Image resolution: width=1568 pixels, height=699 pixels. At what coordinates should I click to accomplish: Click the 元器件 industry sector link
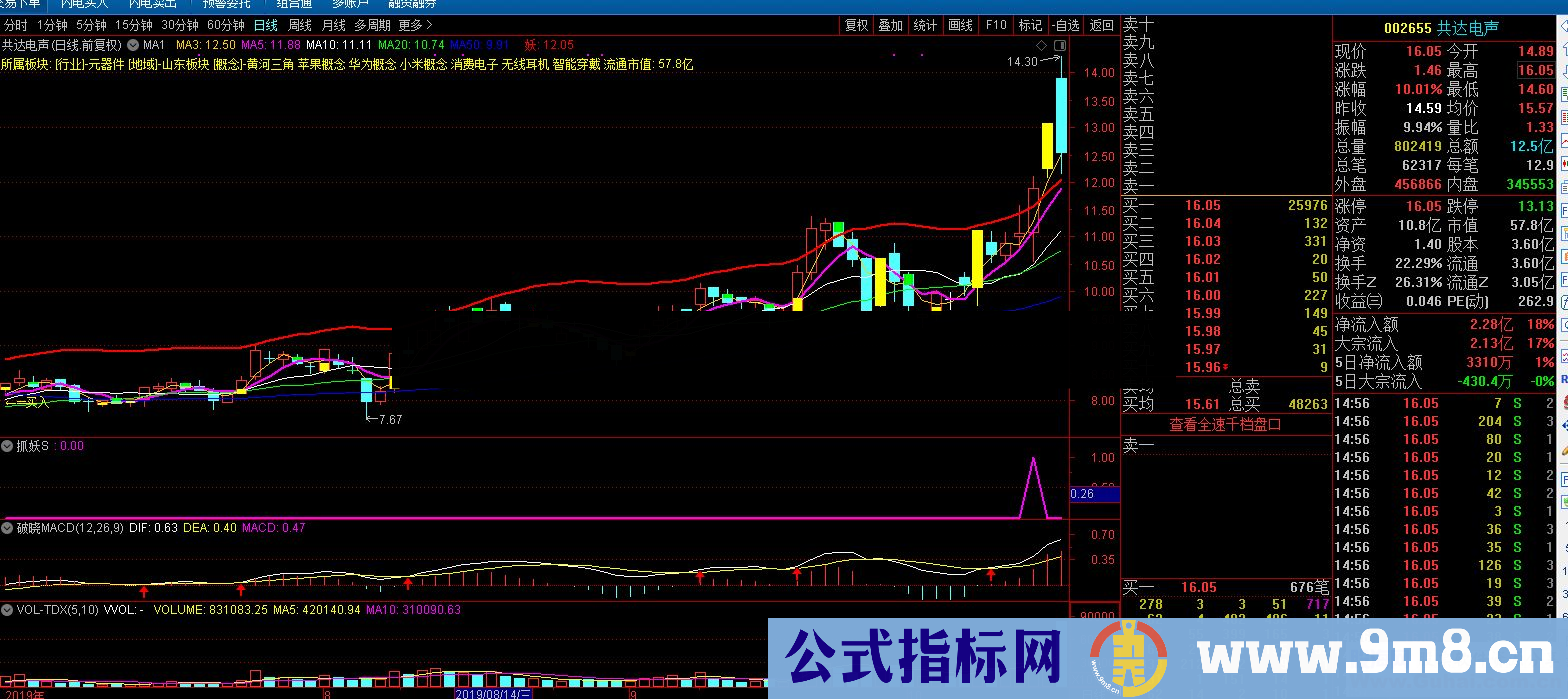pos(105,64)
